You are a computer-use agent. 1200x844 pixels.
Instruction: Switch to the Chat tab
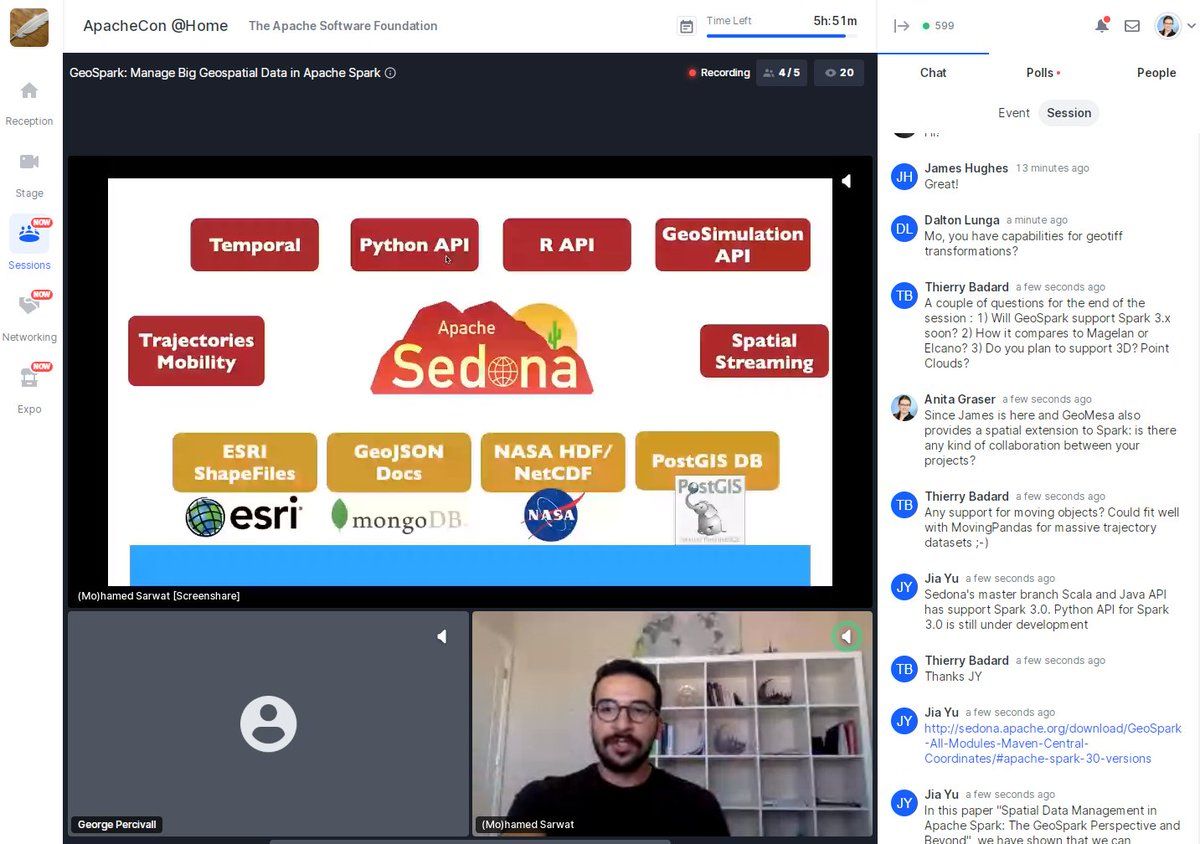pyautogui.click(x=933, y=73)
